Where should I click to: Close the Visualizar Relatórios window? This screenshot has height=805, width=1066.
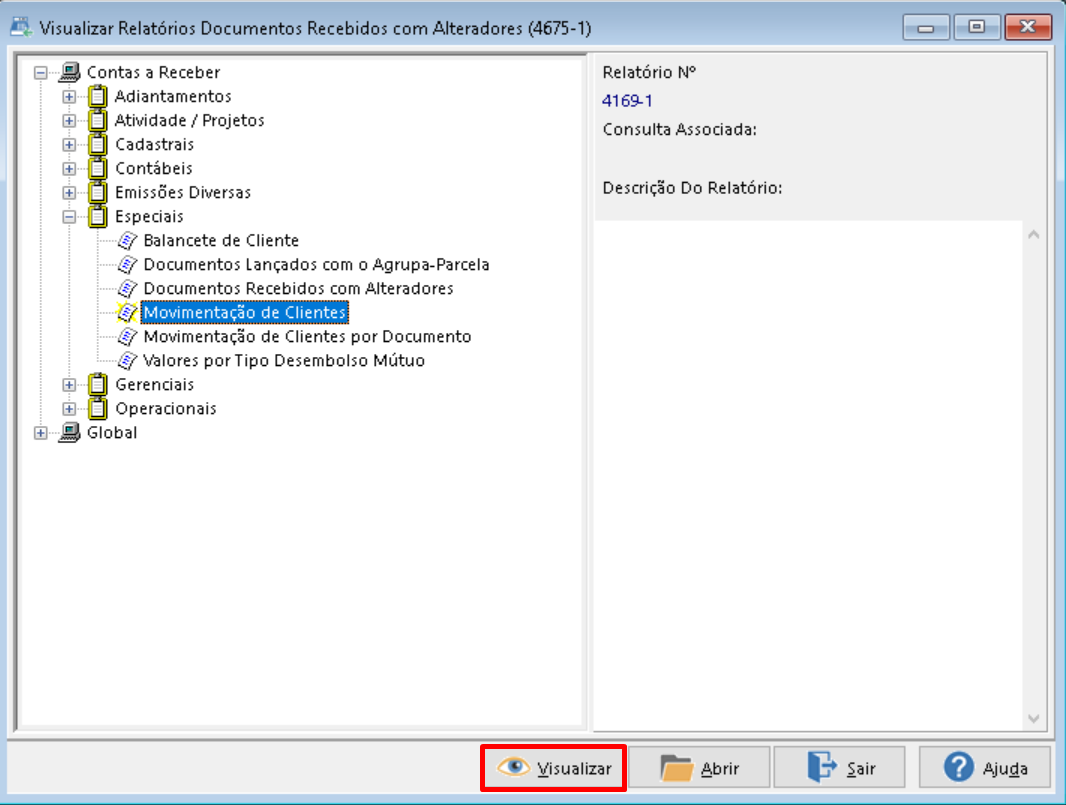[1027, 28]
